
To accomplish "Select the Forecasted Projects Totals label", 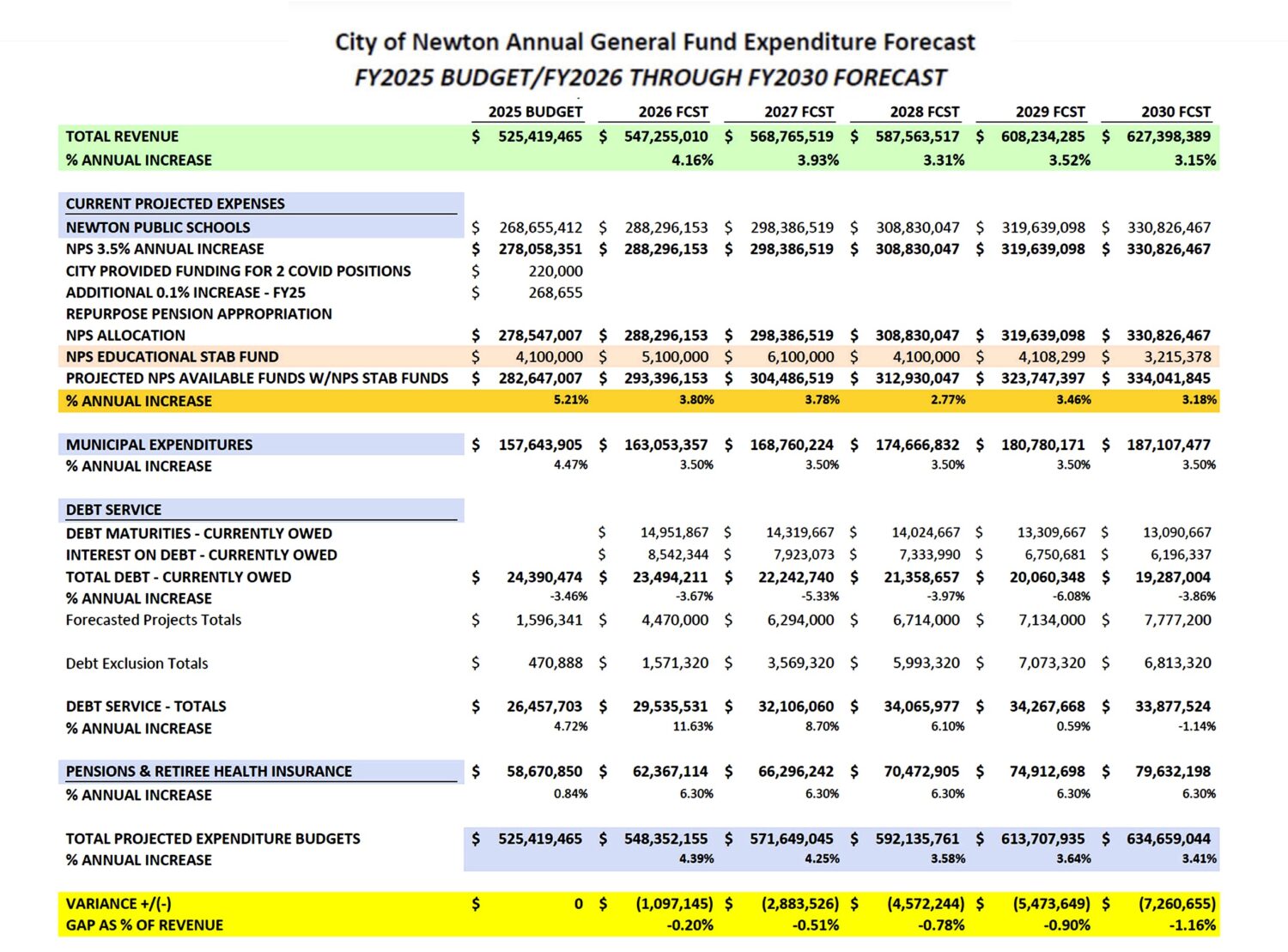I will 154,620.
